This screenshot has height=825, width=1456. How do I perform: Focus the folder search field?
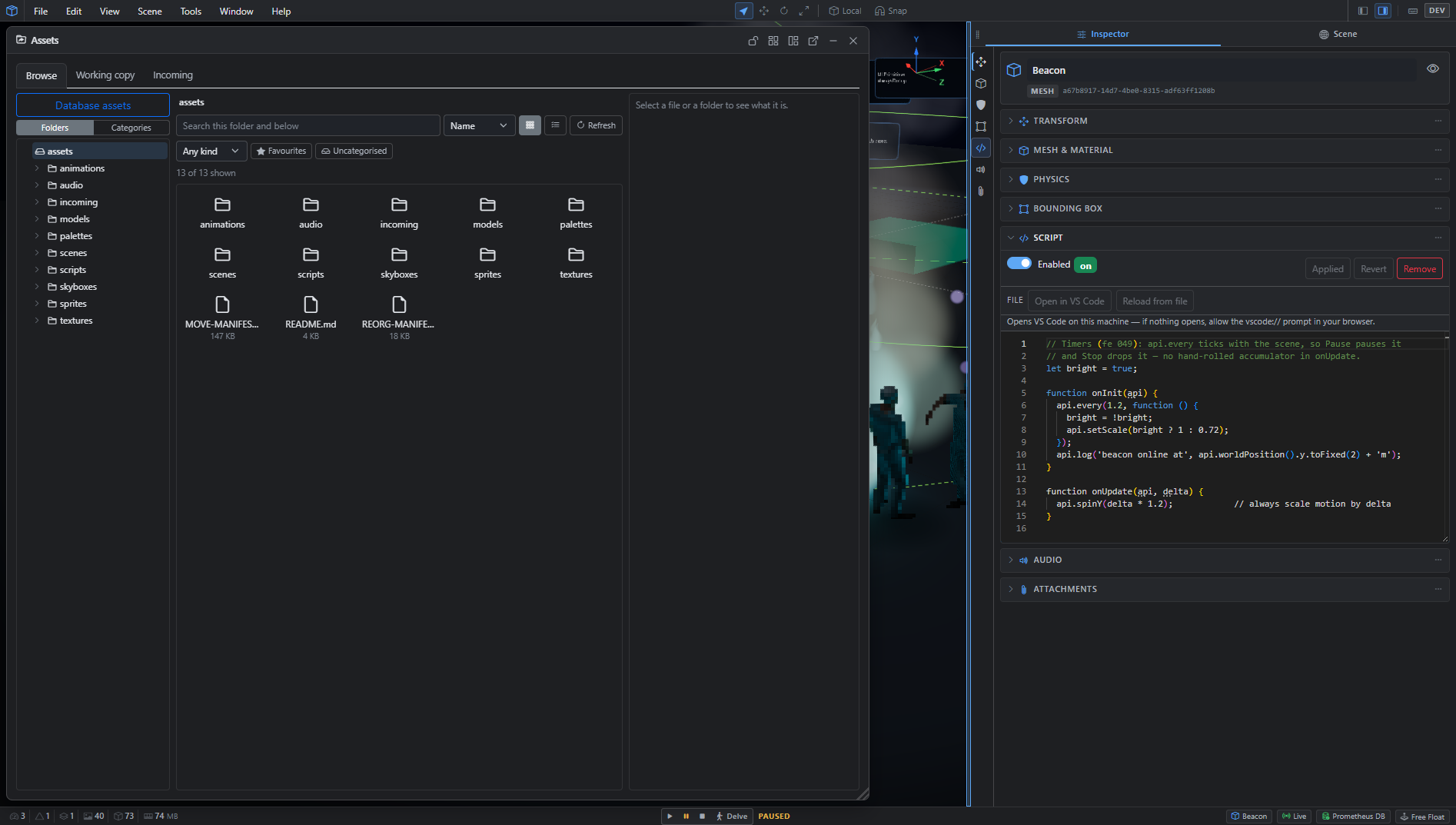[308, 125]
